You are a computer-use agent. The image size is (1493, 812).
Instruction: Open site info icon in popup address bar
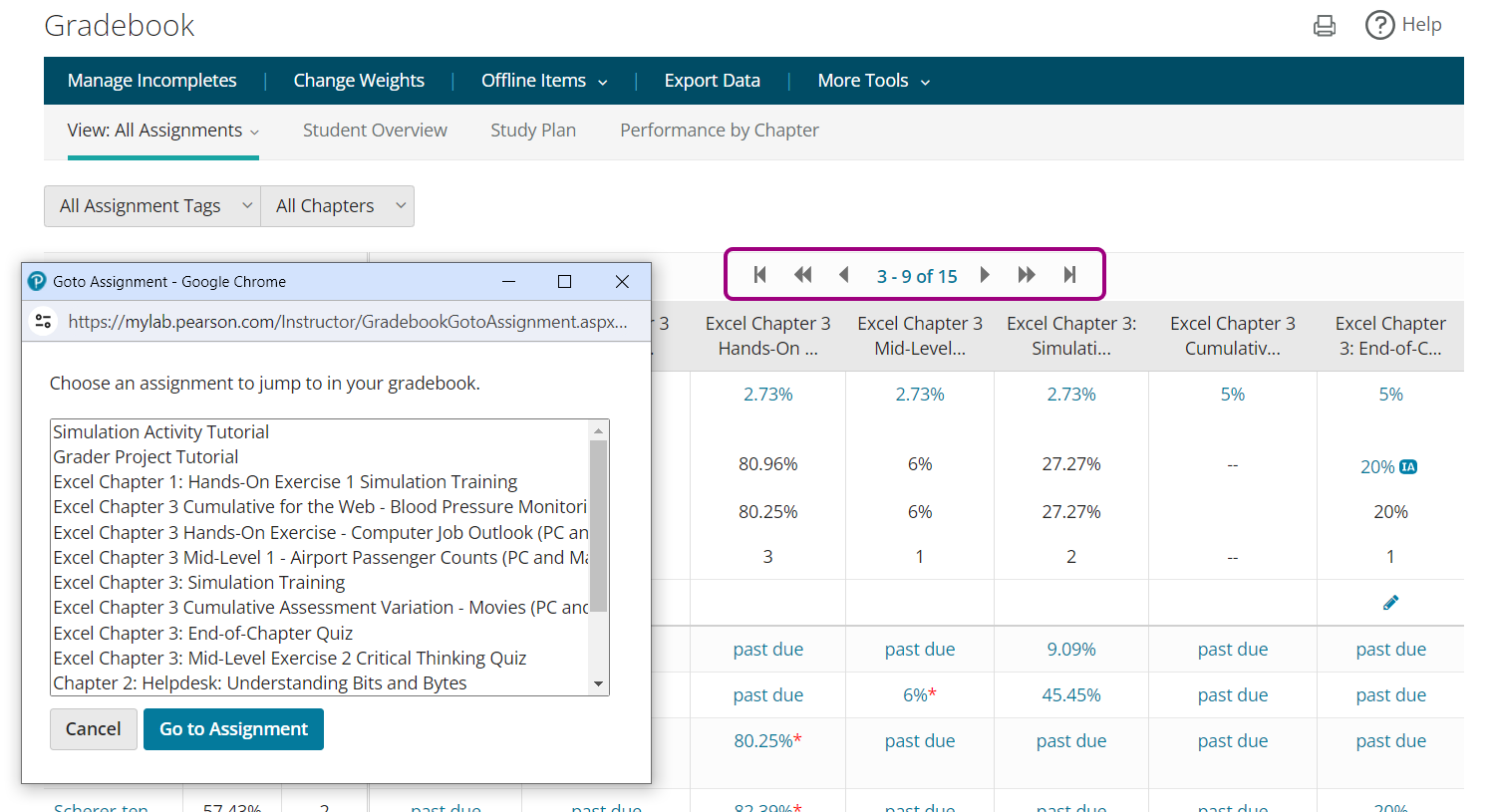click(x=43, y=321)
